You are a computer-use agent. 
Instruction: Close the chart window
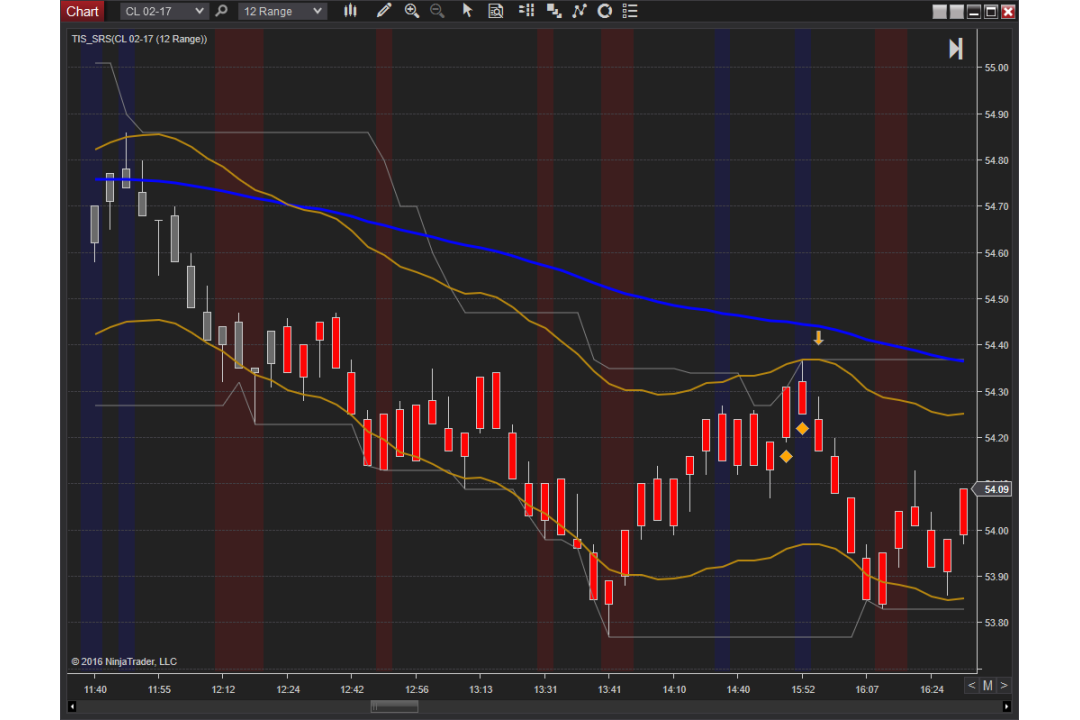point(1008,11)
